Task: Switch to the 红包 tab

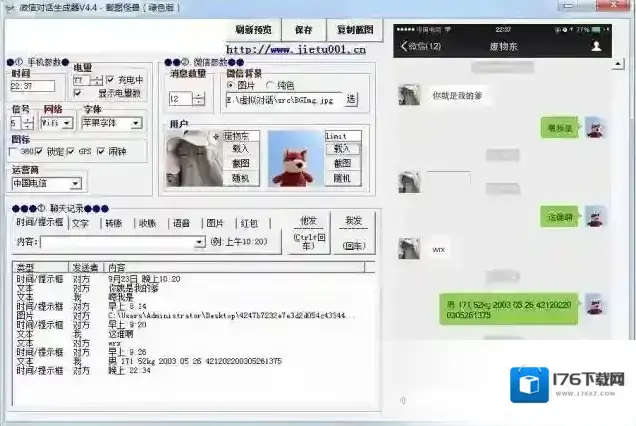Action: coord(249,224)
